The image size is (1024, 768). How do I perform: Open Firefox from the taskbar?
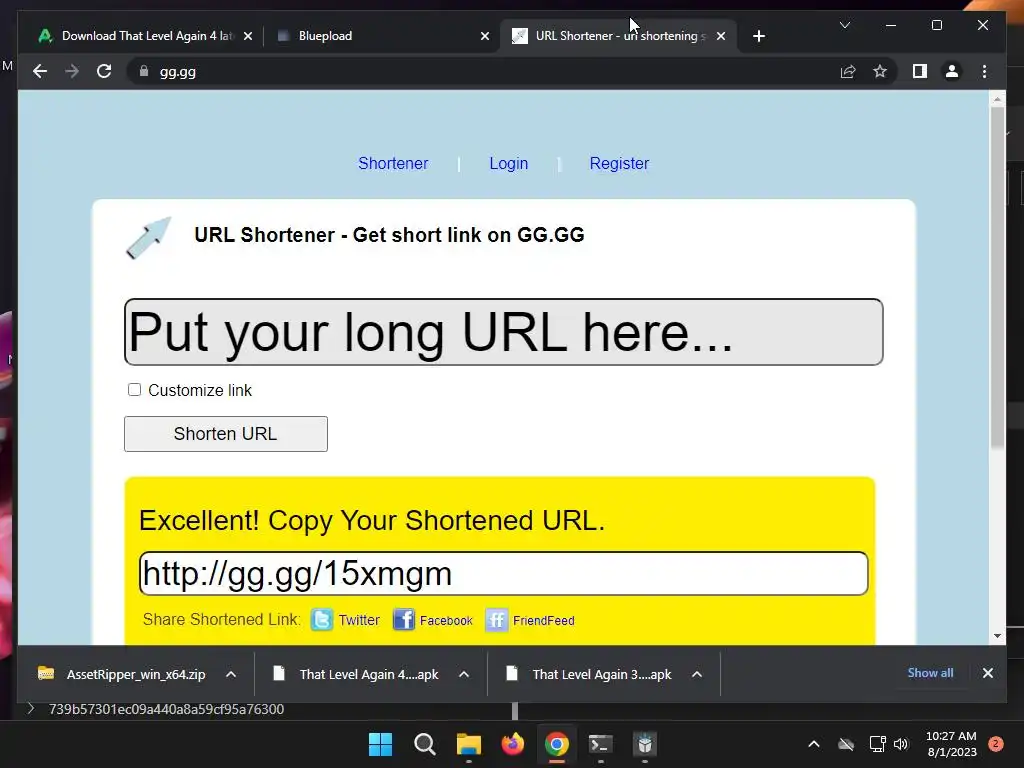click(x=513, y=744)
